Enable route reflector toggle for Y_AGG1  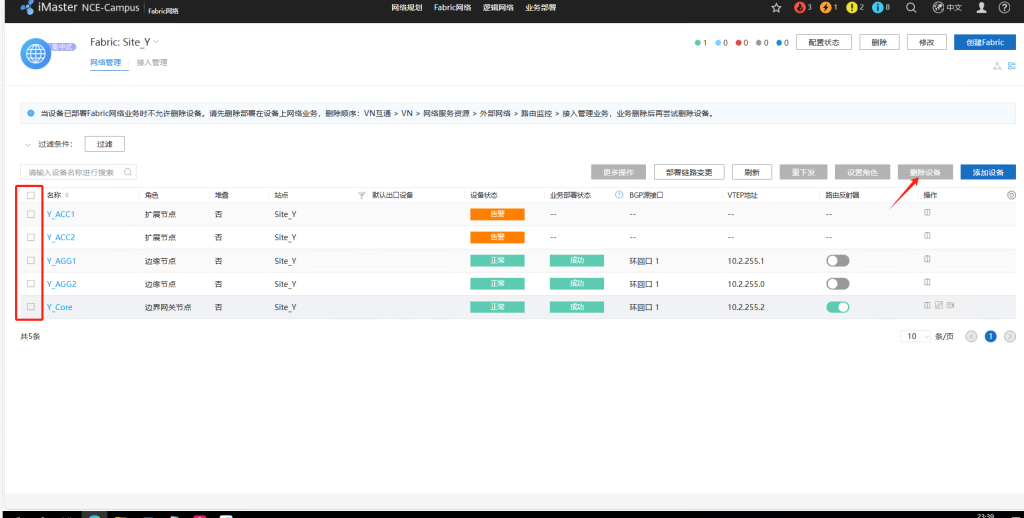coord(837,260)
